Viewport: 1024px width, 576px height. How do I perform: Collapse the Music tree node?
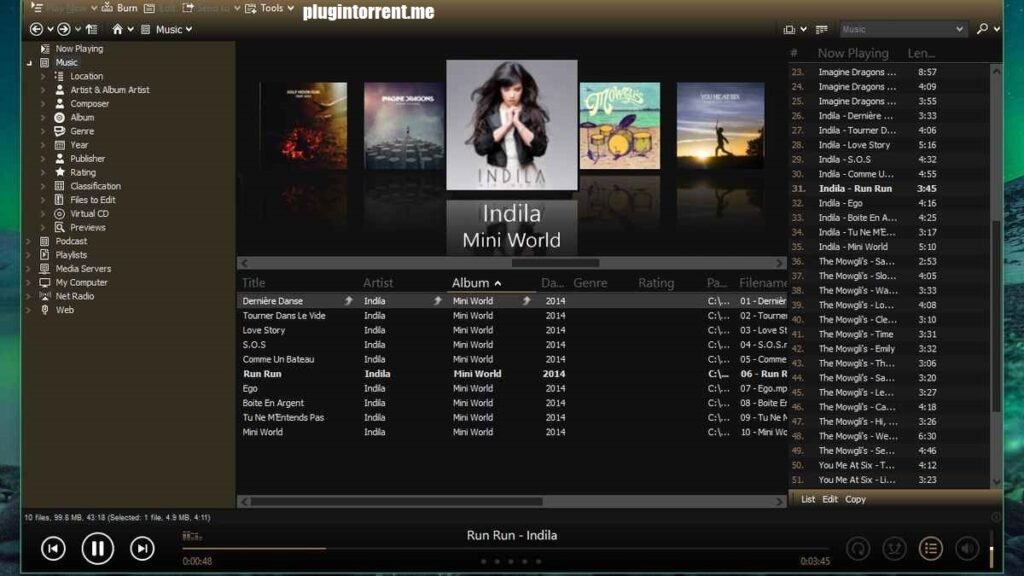[29, 63]
